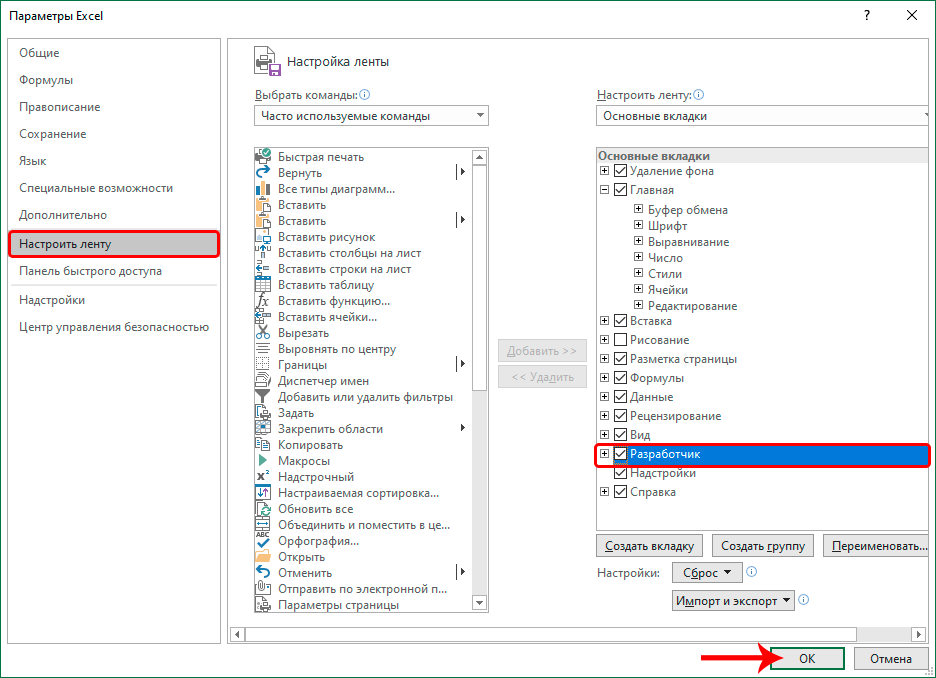This screenshot has height=678, width=936.
Task: Click the commands list scroll-down arrow
Action: (x=479, y=603)
